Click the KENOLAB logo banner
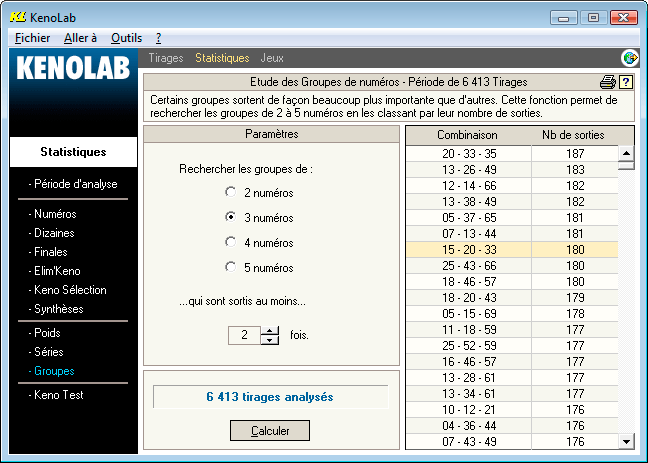 point(73,70)
